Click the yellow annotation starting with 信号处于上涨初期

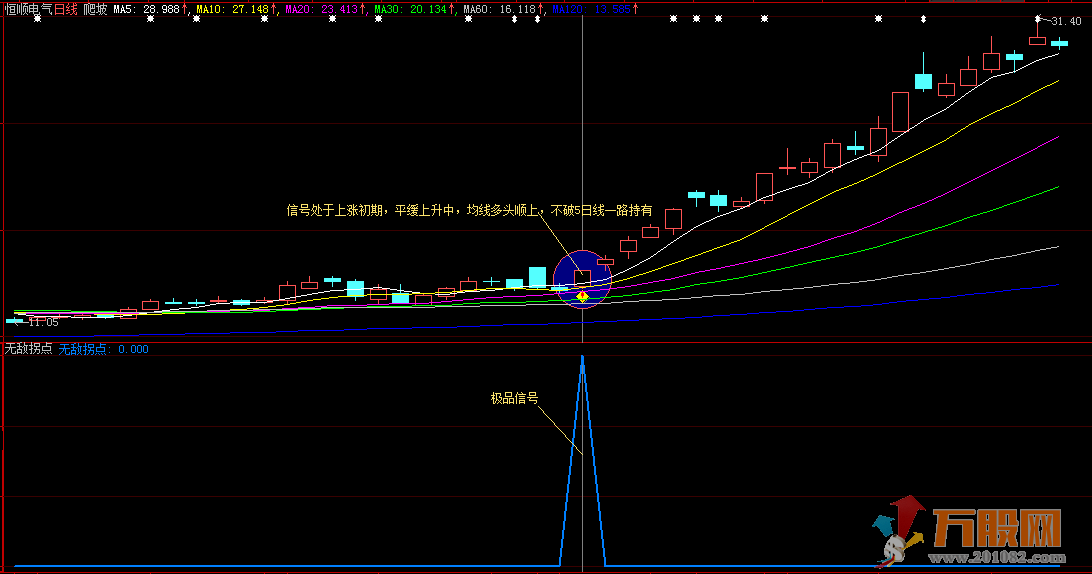469,210
